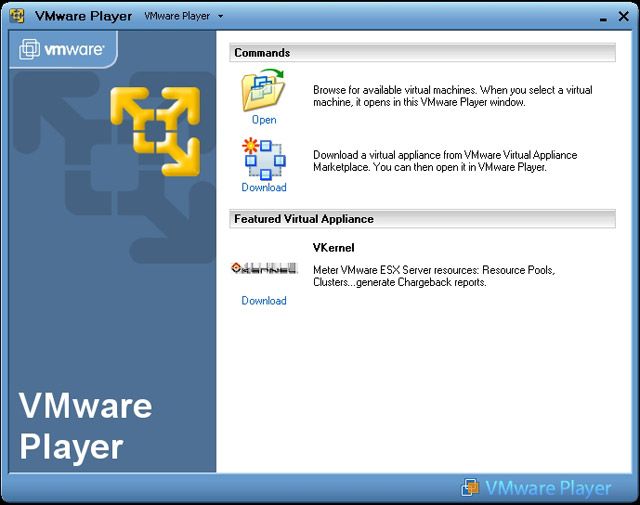The height and width of the screenshot is (505, 640).
Task: Click the virtual appliance download icon
Action: tap(263, 158)
